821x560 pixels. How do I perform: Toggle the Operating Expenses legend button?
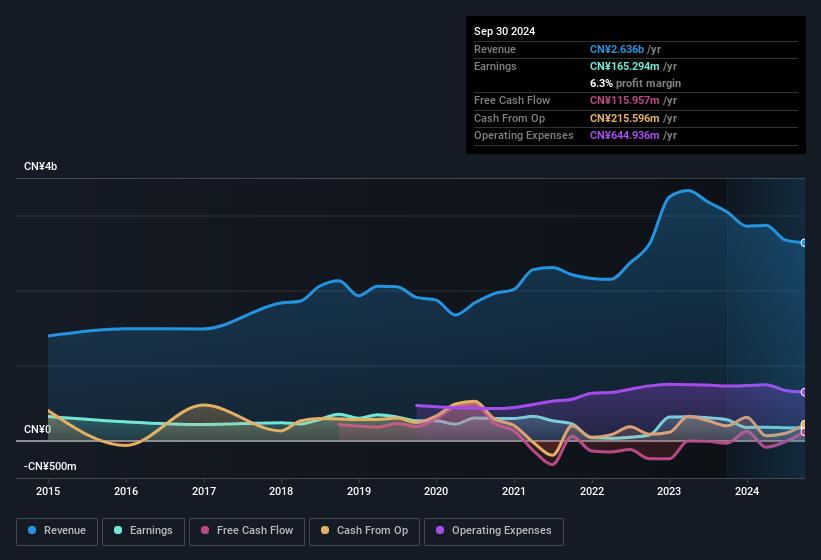[x=494, y=531]
